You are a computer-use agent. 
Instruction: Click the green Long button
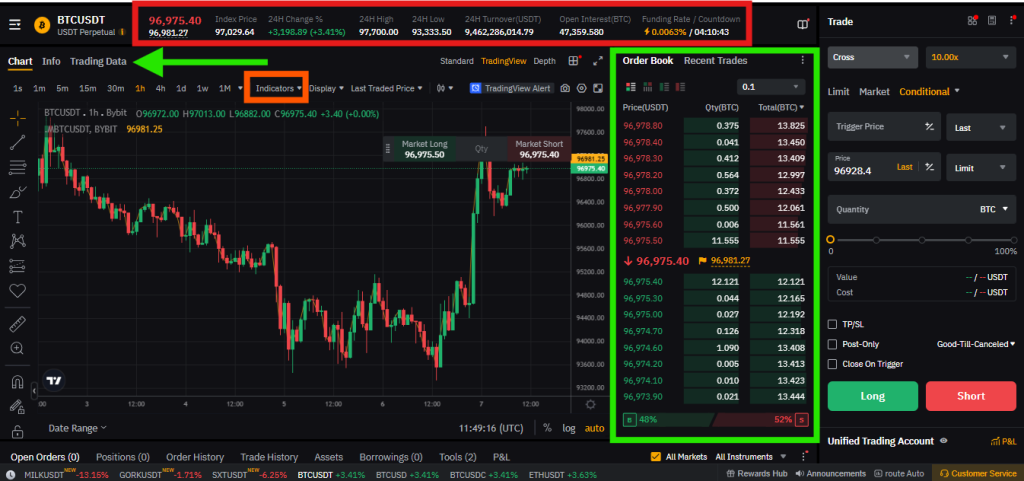[x=872, y=396]
